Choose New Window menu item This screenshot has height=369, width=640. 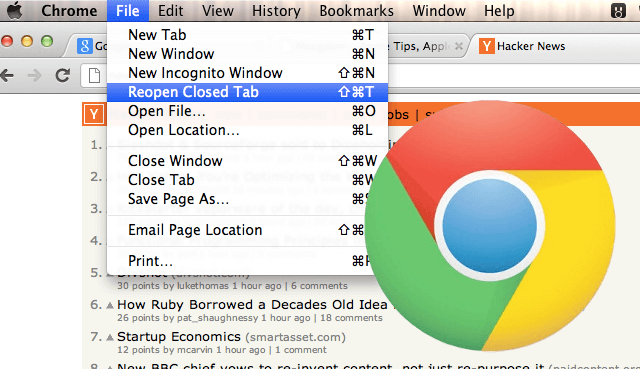point(247,54)
